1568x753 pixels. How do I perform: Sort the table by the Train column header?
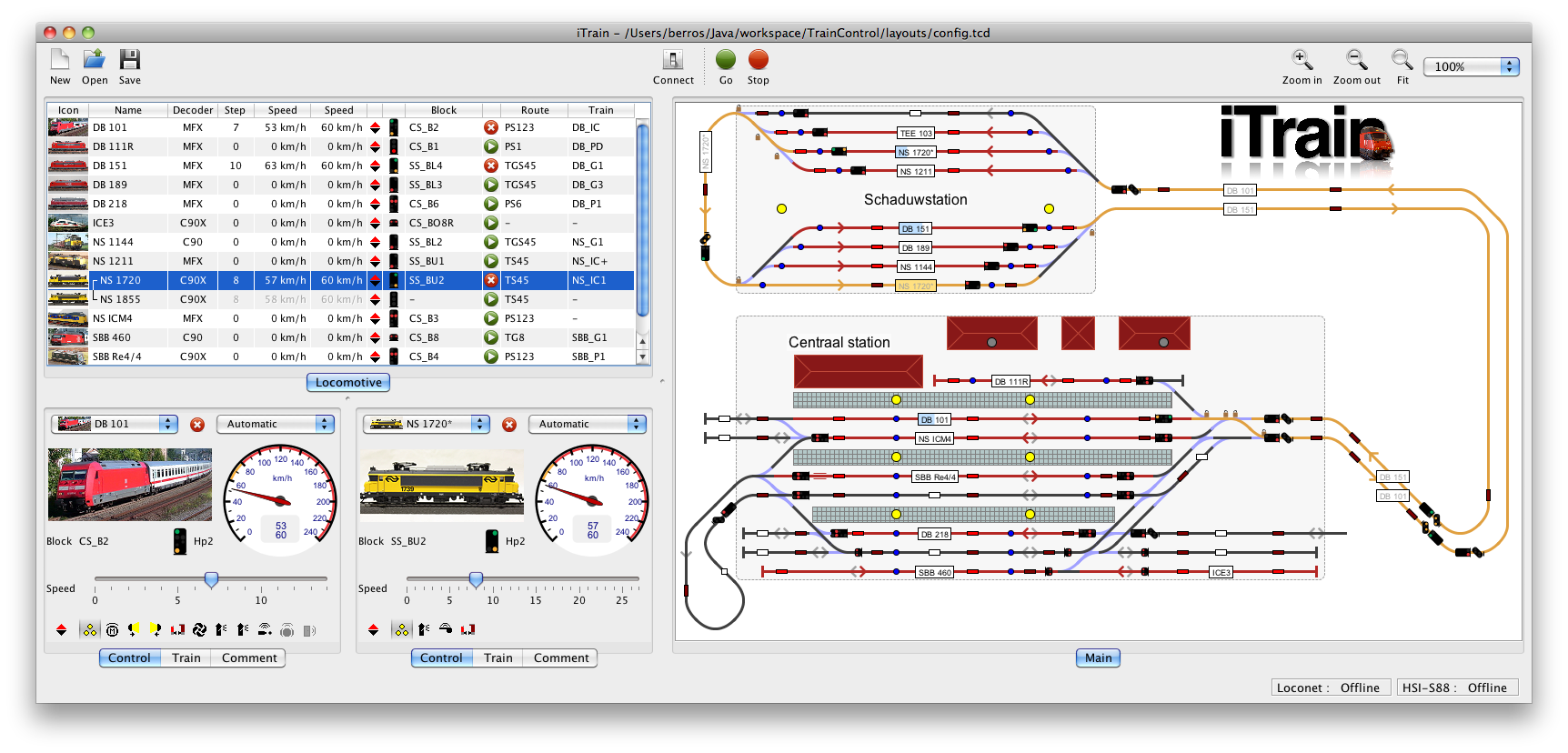600,110
